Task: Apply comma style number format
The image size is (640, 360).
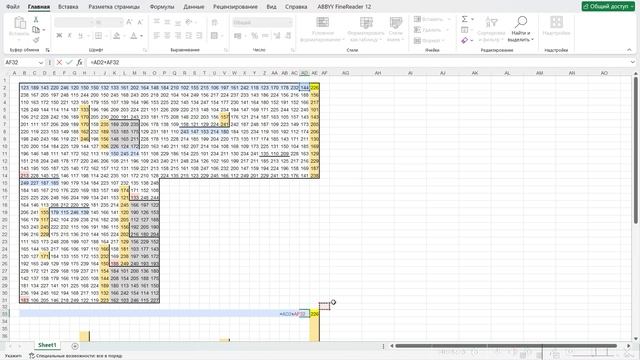Action: (x=265, y=36)
